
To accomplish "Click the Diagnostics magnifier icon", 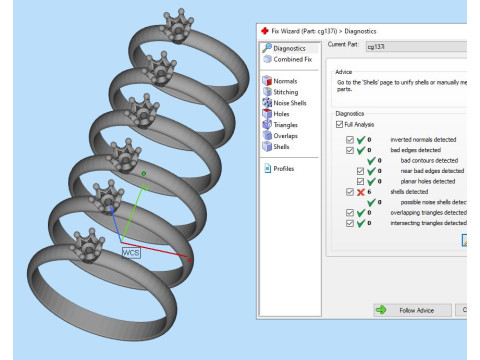I will click(267, 48).
